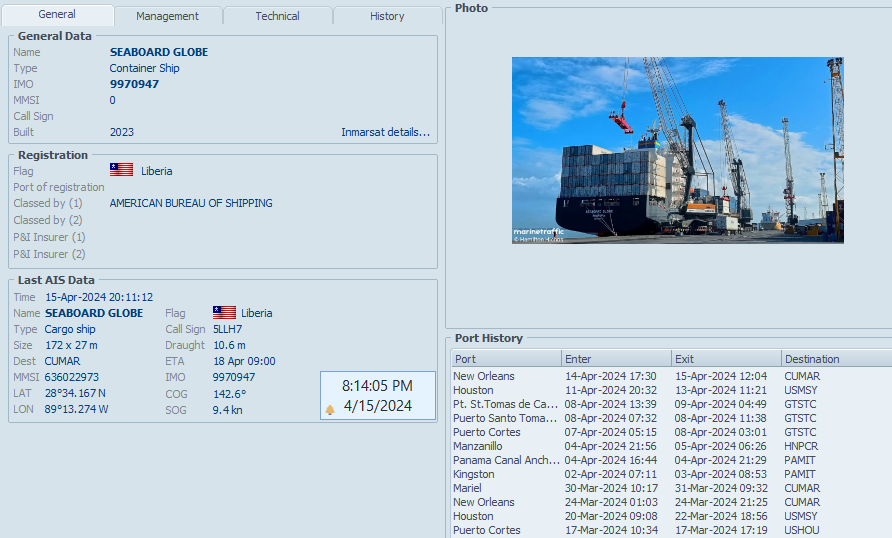Open the vessel photo thumbnail

678,150
